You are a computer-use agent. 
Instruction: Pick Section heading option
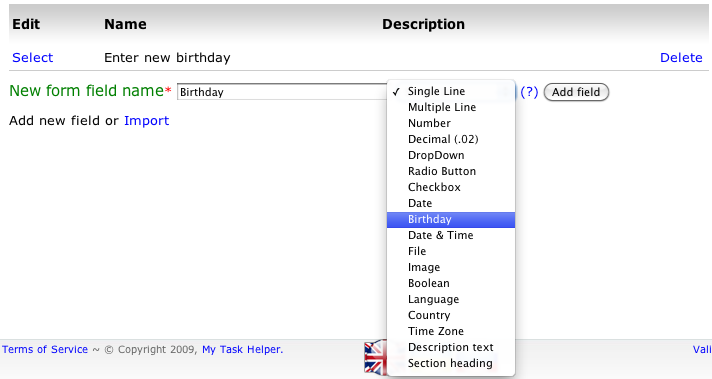click(x=450, y=363)
